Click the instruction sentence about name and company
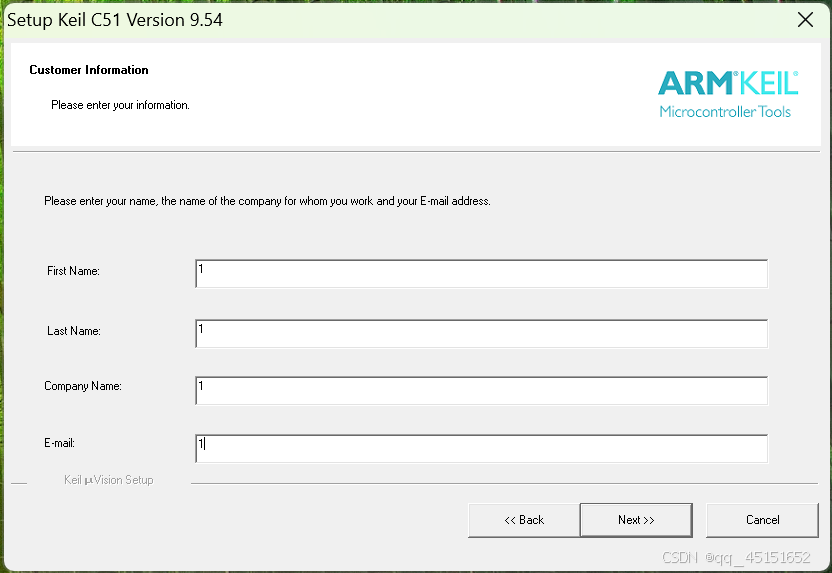 [267, 201]
